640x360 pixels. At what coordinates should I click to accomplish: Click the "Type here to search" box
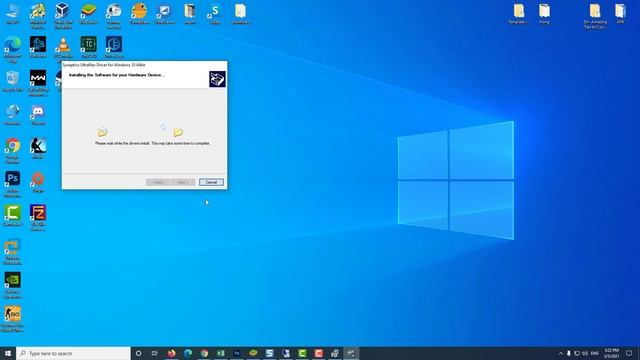(x=73, y=353)
